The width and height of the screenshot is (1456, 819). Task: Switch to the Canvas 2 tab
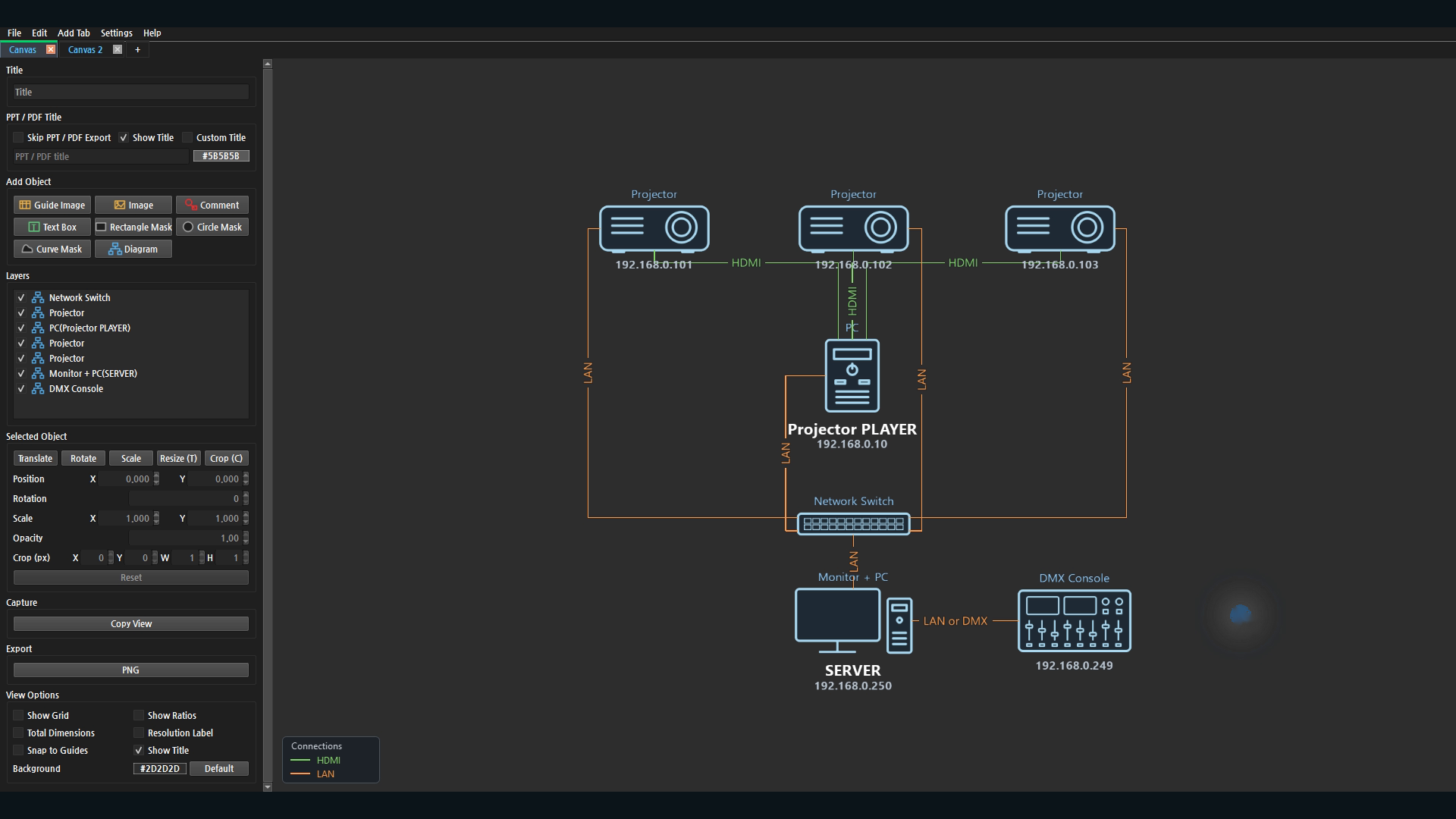pos(85,49)
